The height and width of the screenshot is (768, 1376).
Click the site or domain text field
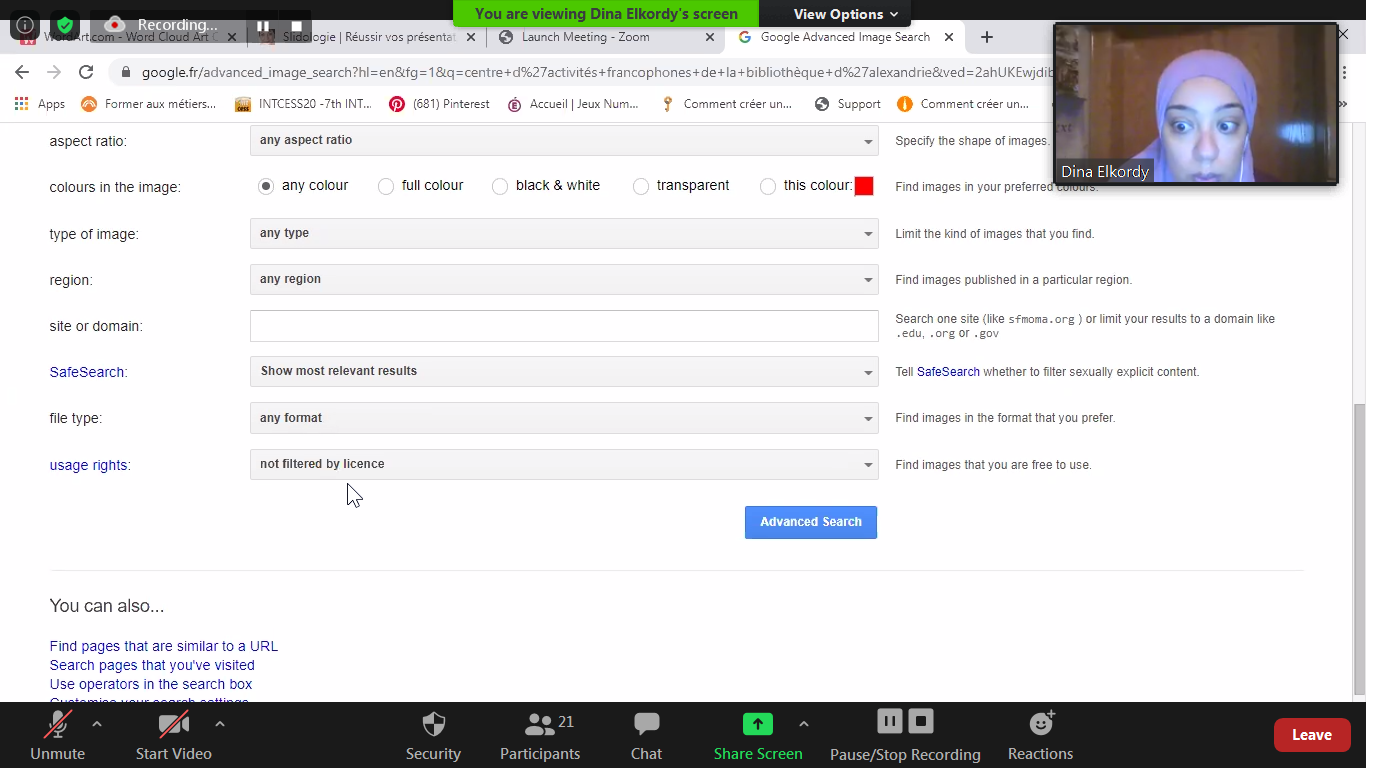[563, 326]
